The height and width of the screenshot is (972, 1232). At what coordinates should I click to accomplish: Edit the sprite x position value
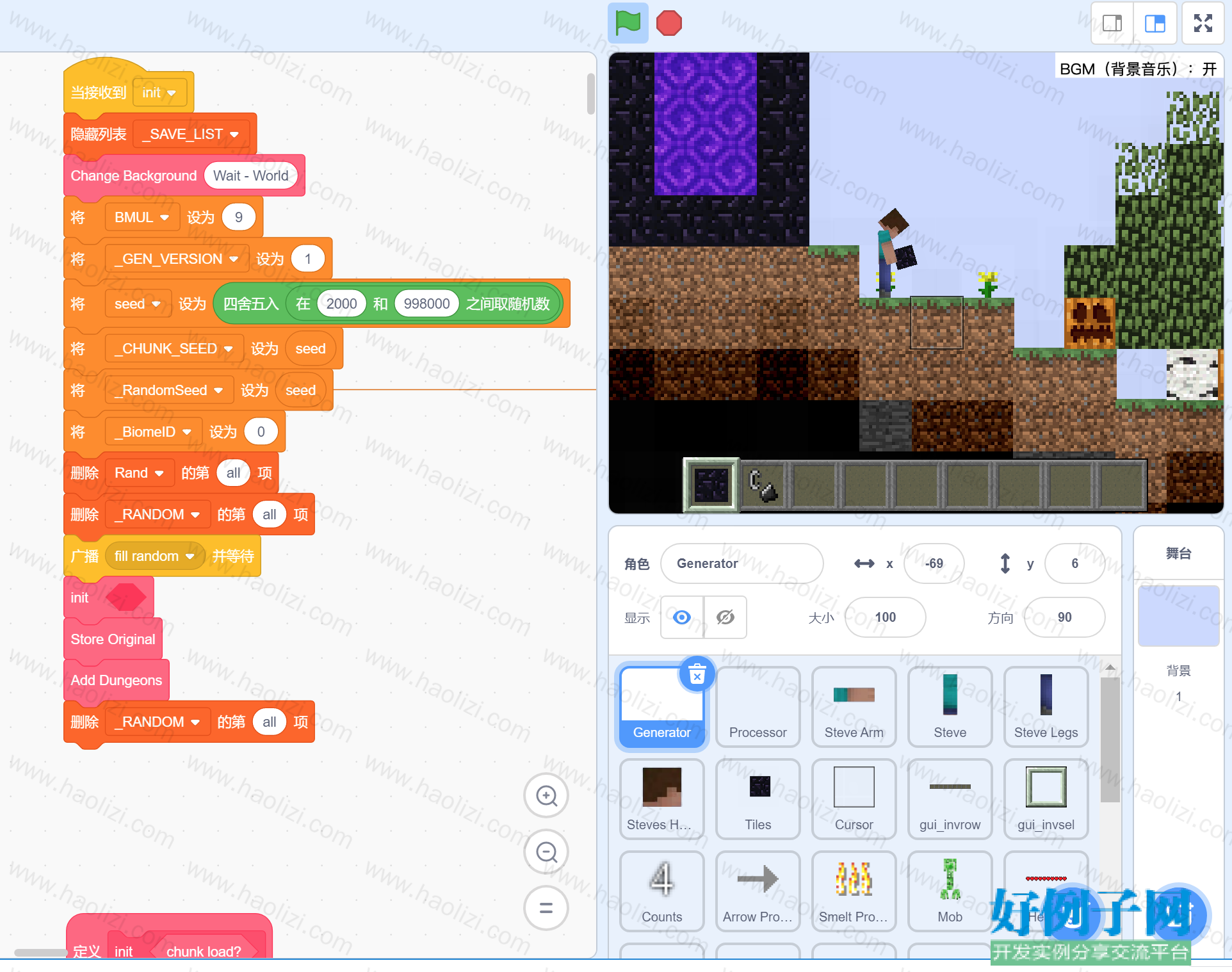(x=934, y=563)
